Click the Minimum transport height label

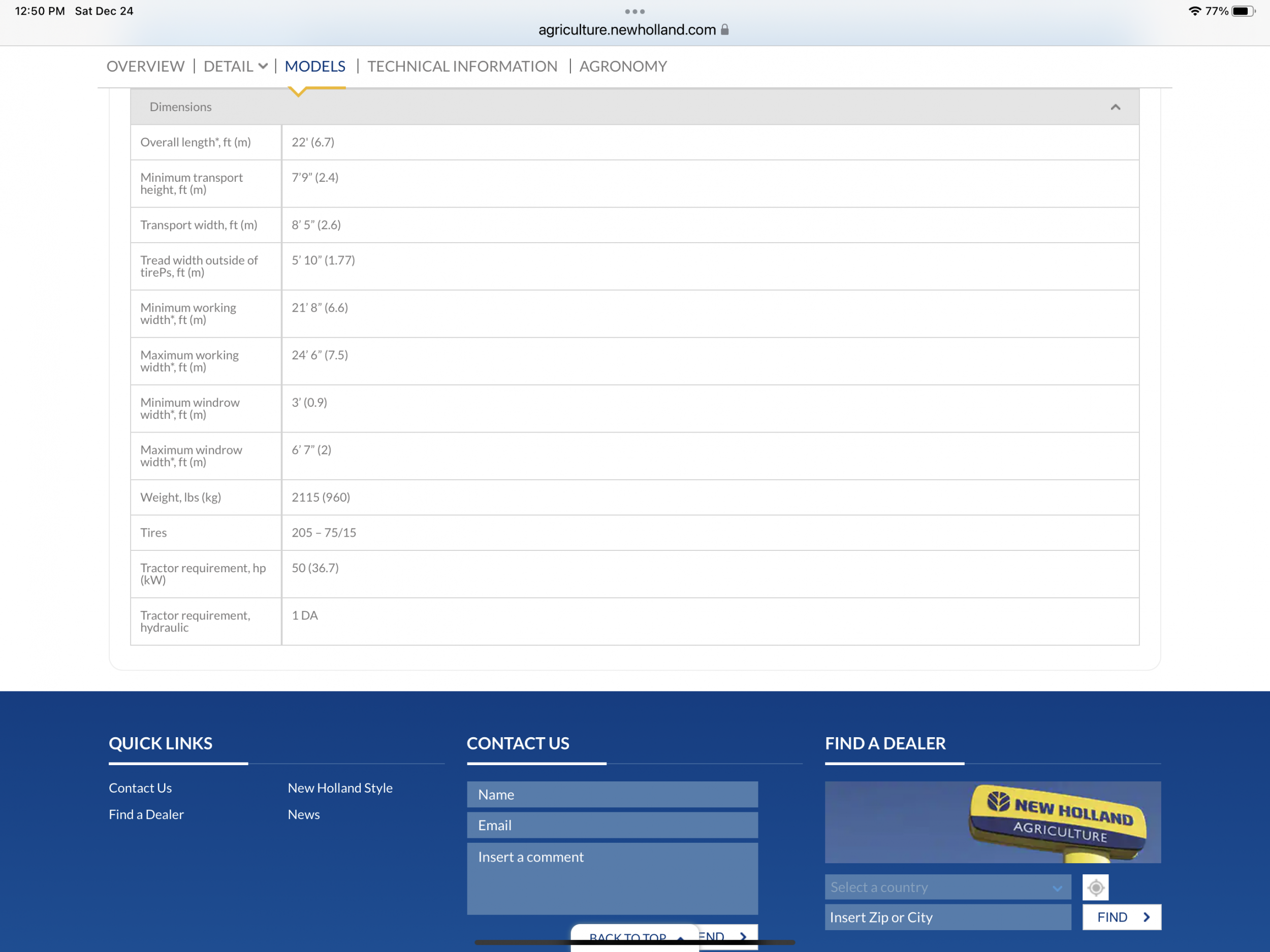(x=191, y=184)
